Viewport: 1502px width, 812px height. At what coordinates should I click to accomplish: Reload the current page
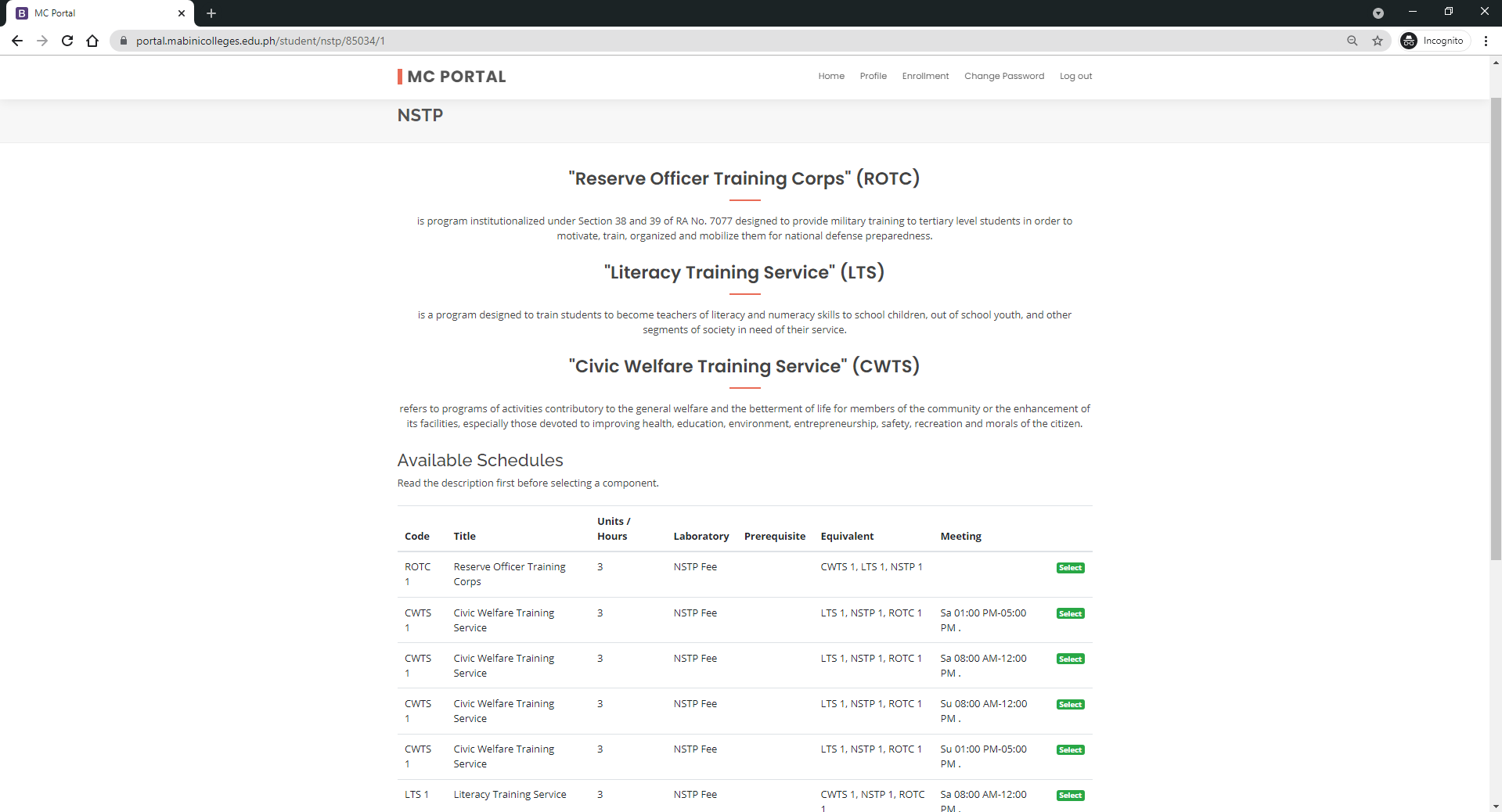coord(67,41)
